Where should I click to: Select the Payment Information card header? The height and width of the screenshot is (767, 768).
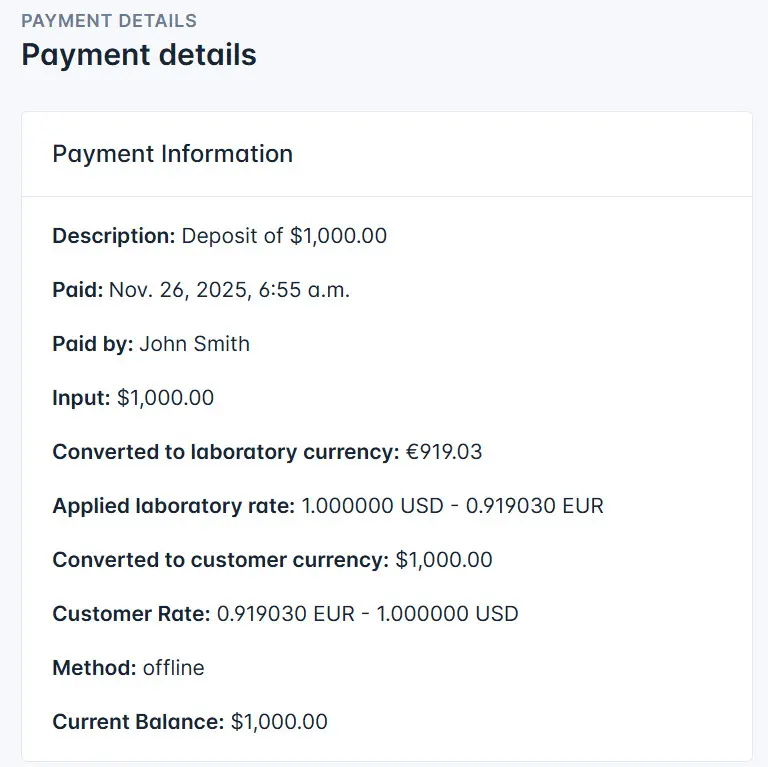172,154
